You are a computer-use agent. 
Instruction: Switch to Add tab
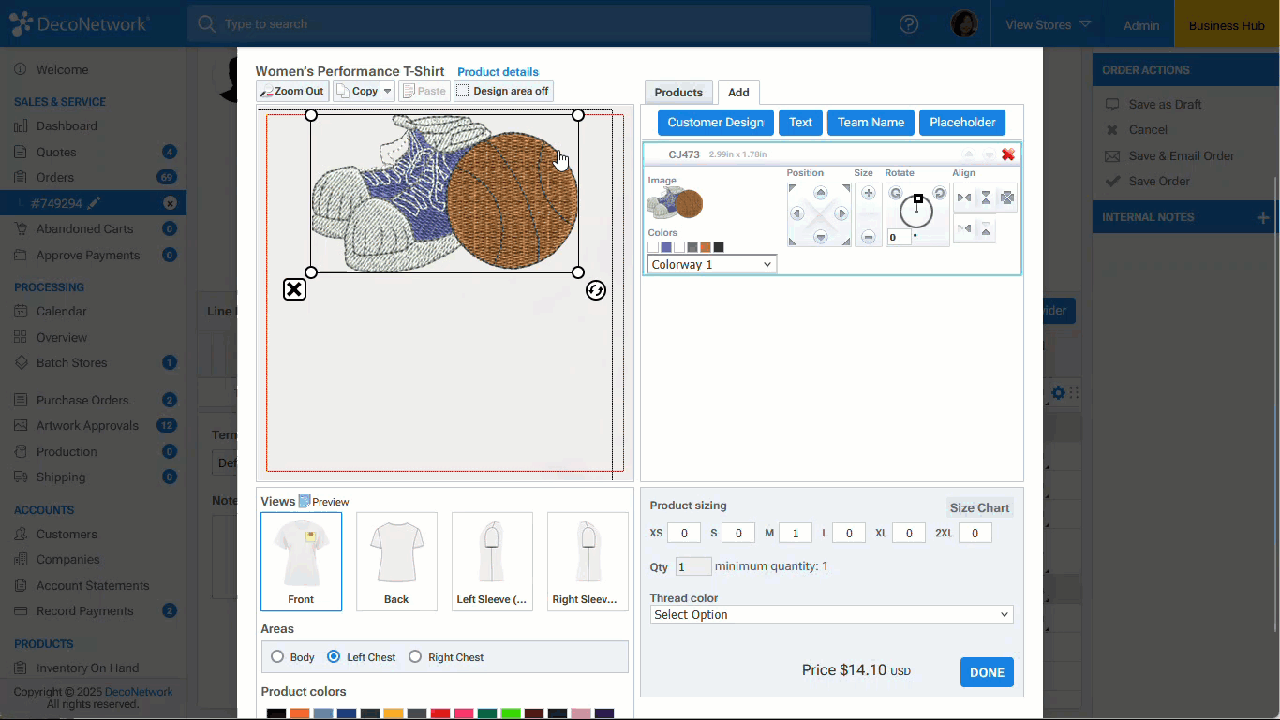(739, 92)
